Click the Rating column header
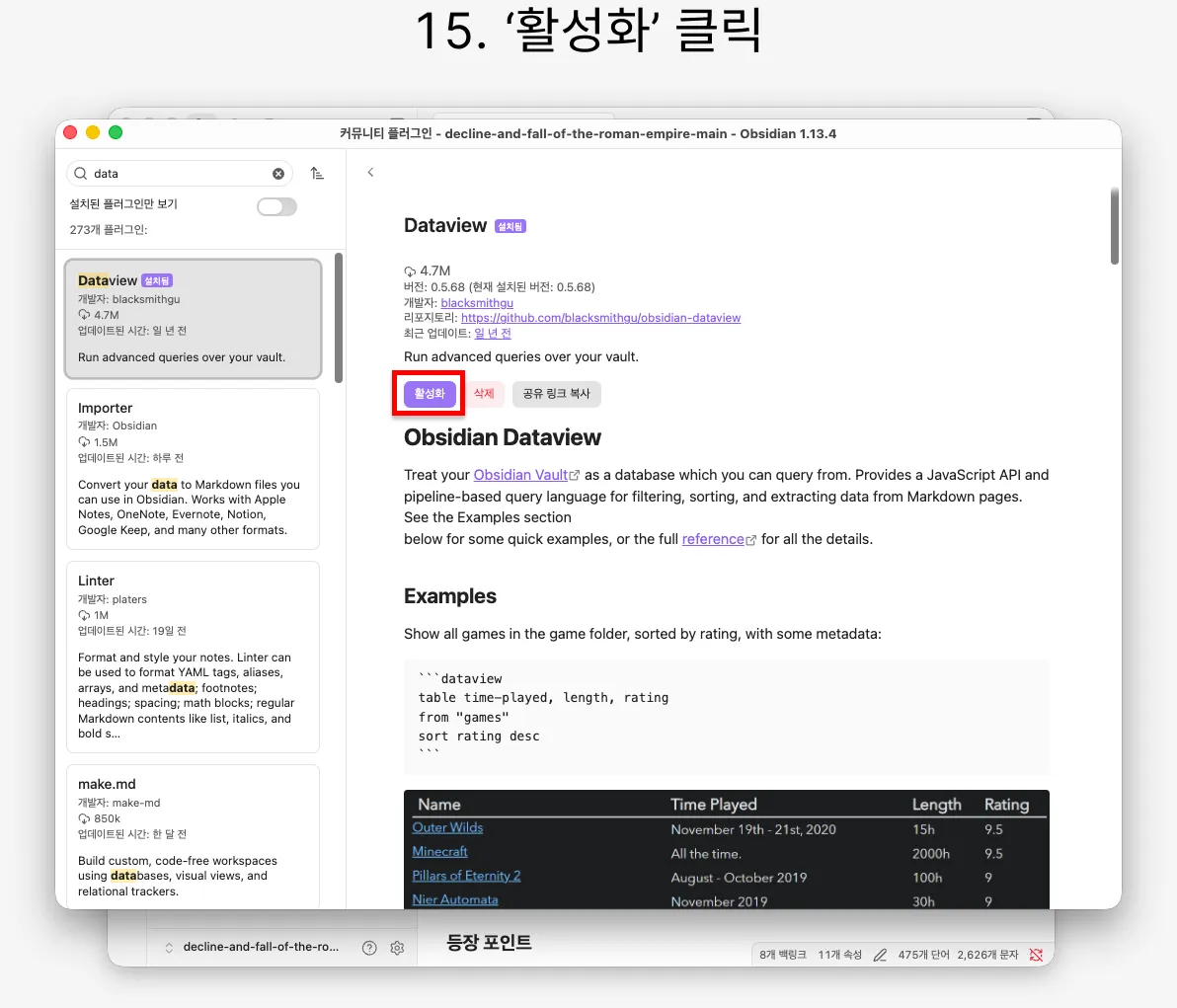The width and height of the screenshot is (1177, 1008). (1006, 805)
